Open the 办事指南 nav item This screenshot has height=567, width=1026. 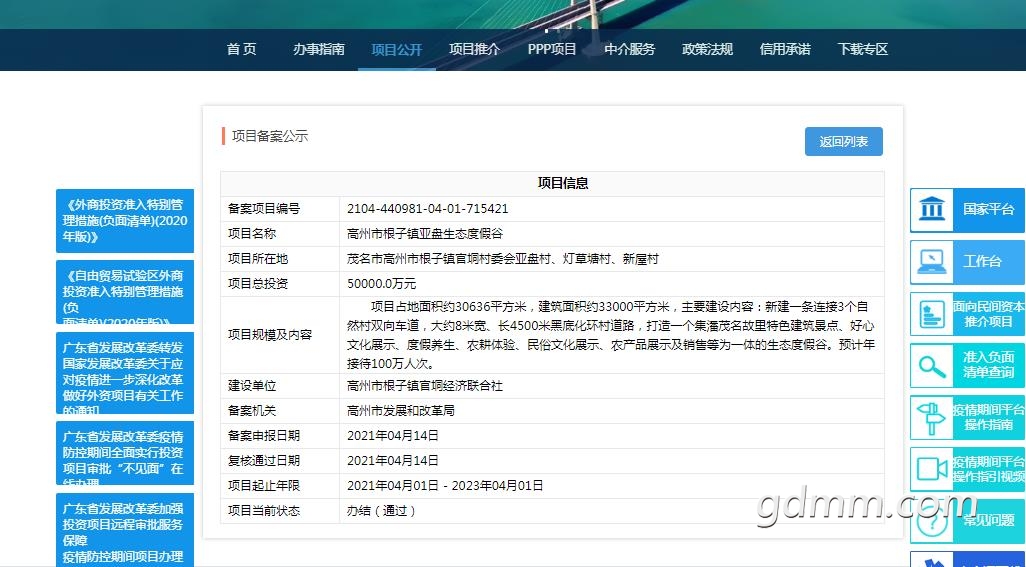[x=319, y=49]
